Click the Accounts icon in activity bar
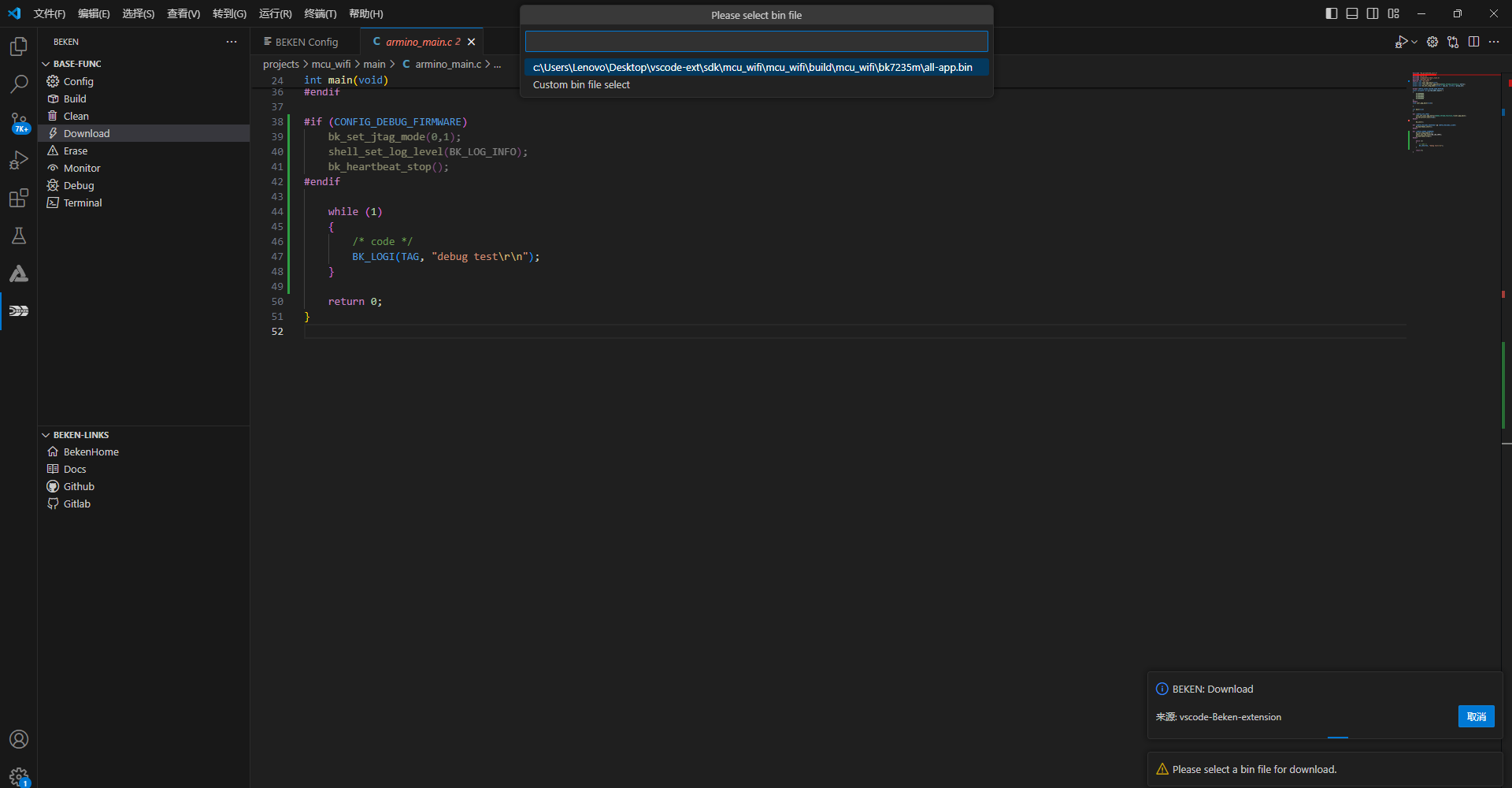The height and width of the screenshot is (788, 1512). pos(19,739)
